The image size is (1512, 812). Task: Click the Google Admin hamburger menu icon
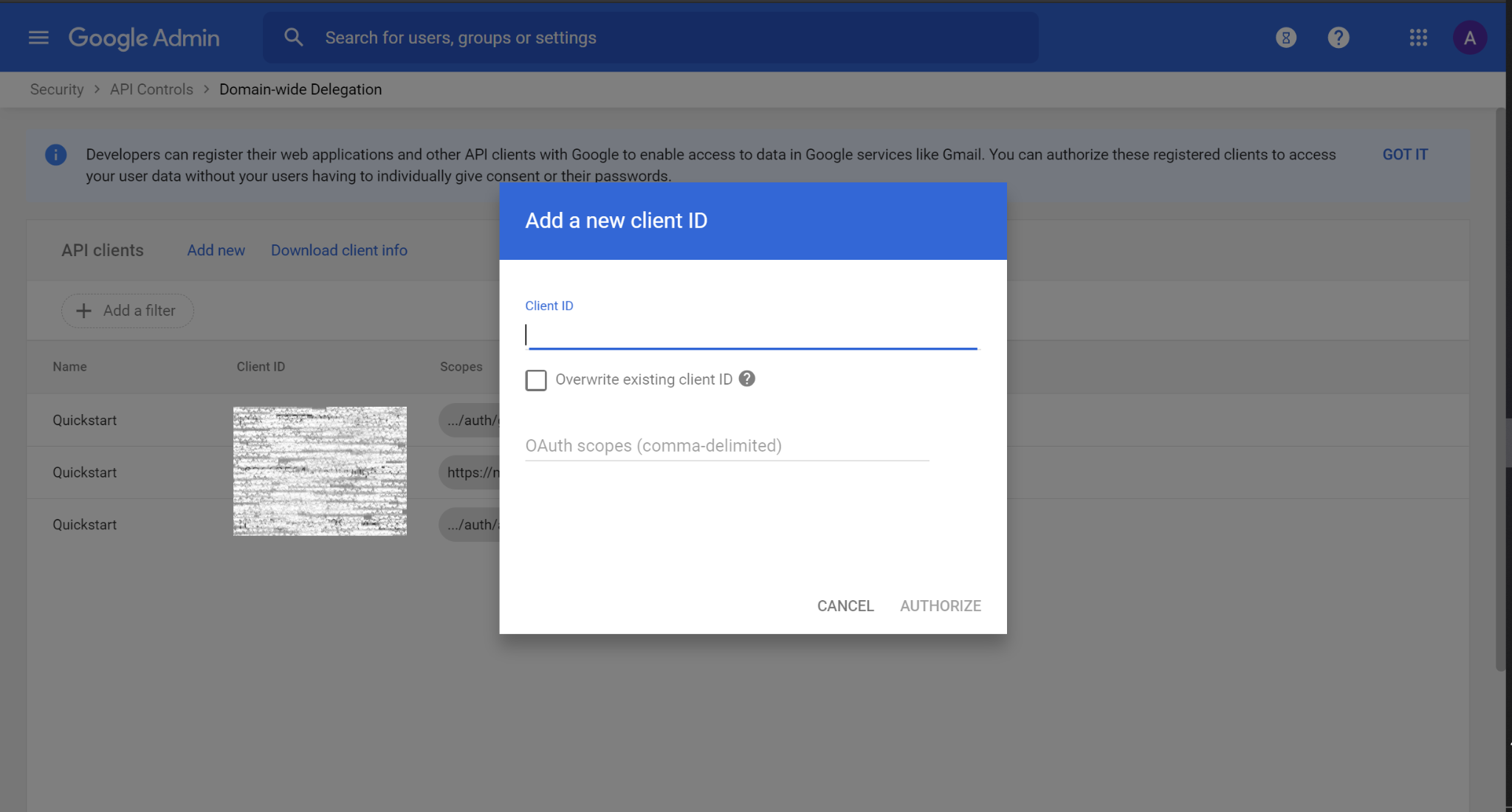coord(37,37)
